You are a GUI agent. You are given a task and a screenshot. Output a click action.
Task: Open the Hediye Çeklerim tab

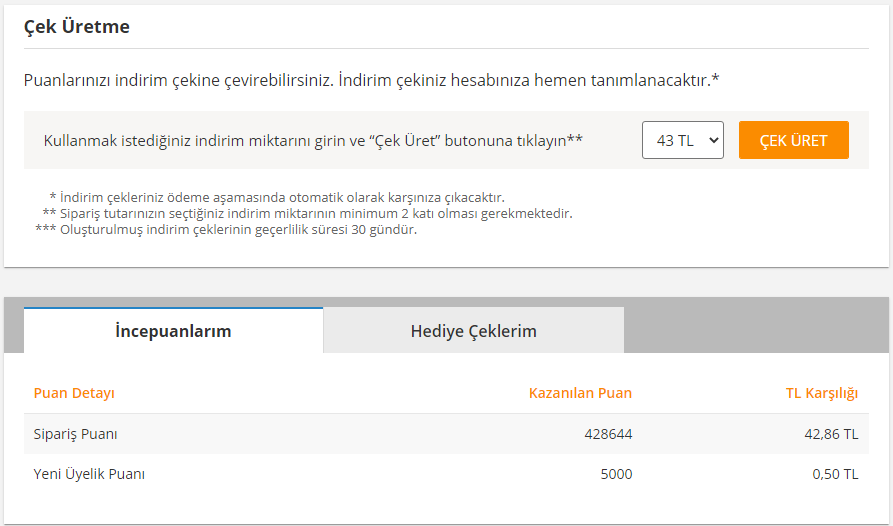tap(473, 331)
